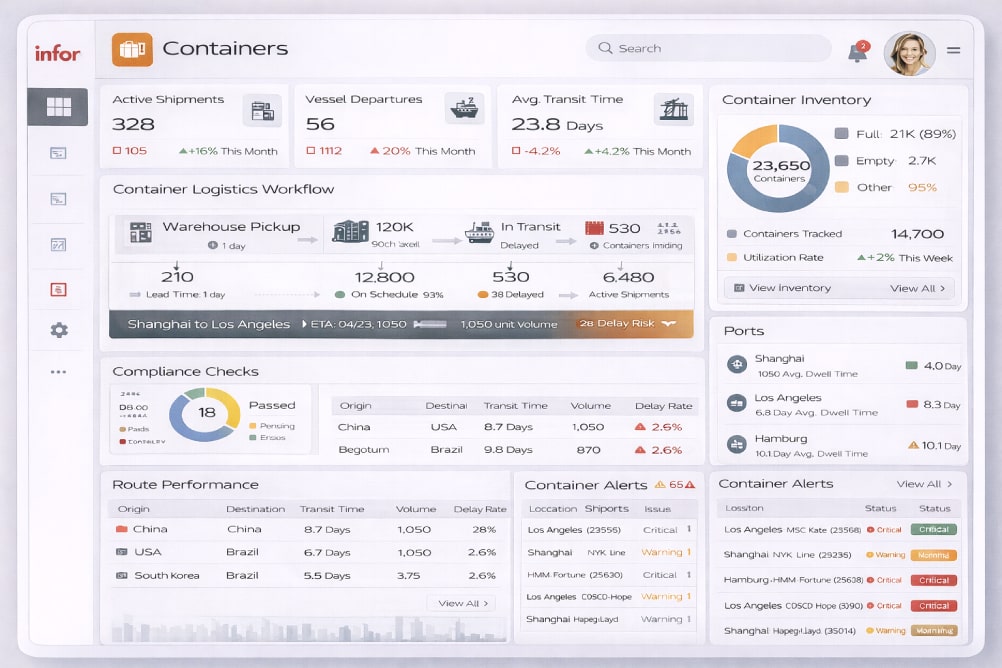Viewport: 1002px width, 668px height.
Task: Click inside the Search field
Action: click(708, 48)
